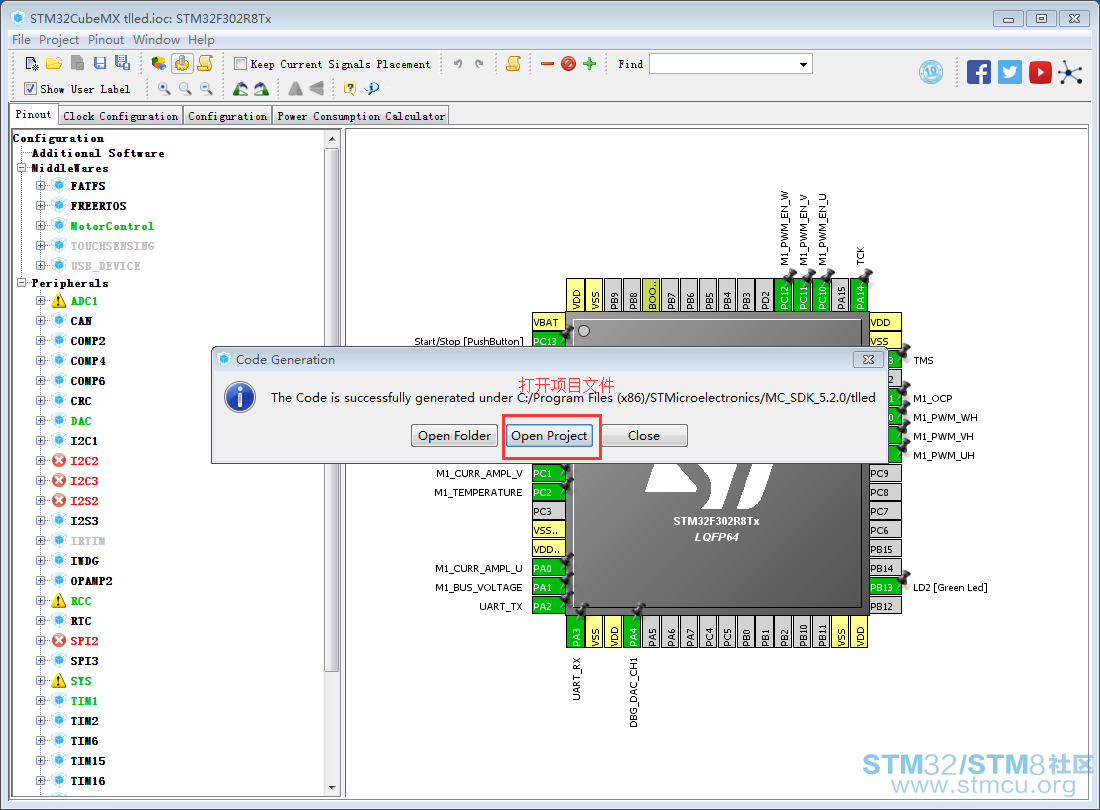The width and height of the screenshot is (1100, 810).
Task: Click the colored cubes software packs icon
Action: [x=159, y=64]
